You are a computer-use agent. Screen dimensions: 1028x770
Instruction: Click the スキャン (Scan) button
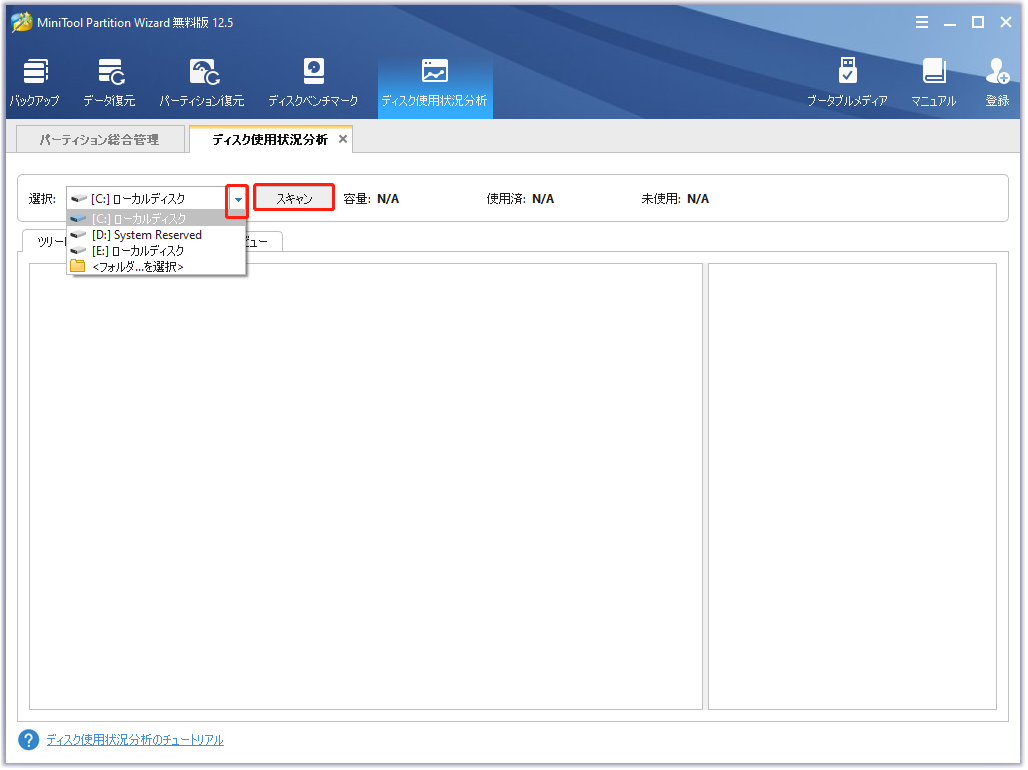tap(294, 198)
